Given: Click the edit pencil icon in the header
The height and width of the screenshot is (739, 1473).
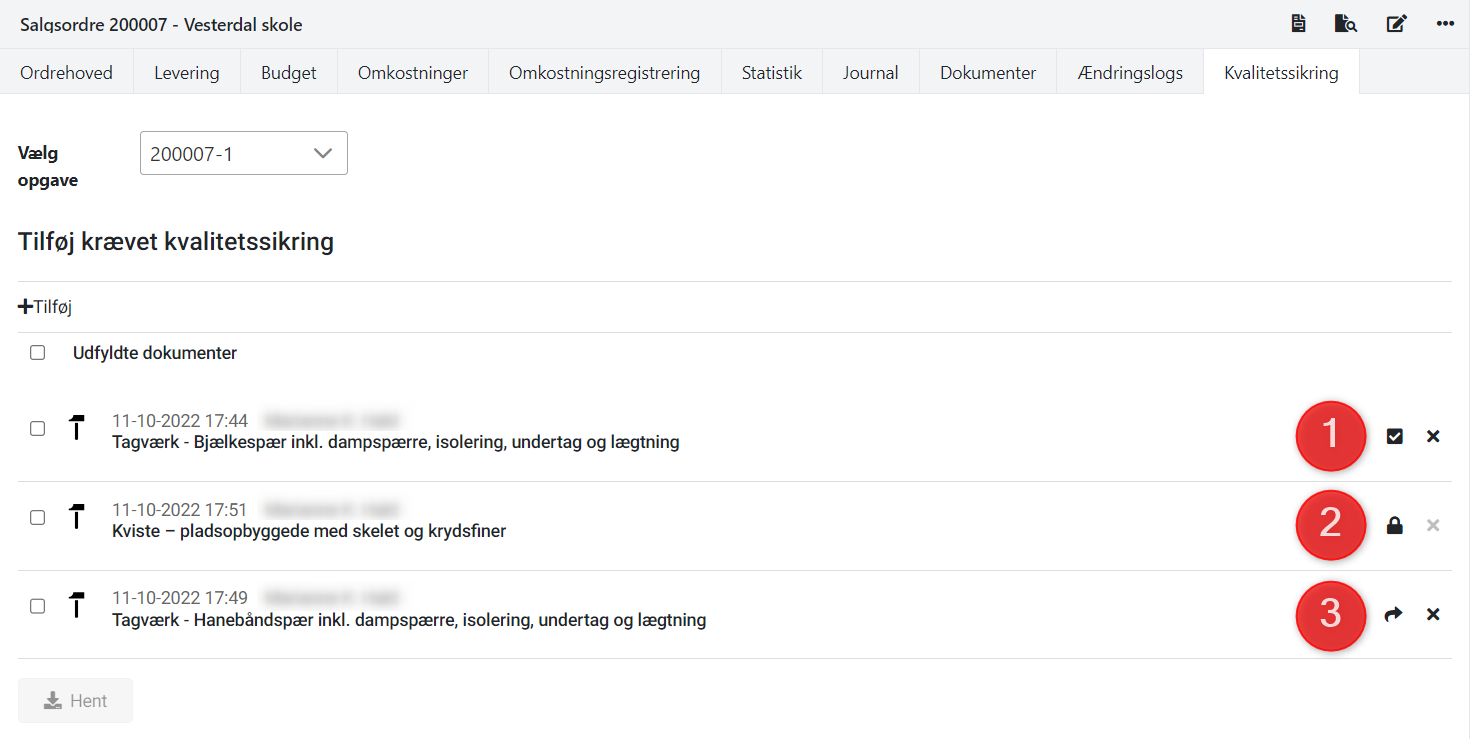Looking at the screenshot, I should click(1396, 24).
